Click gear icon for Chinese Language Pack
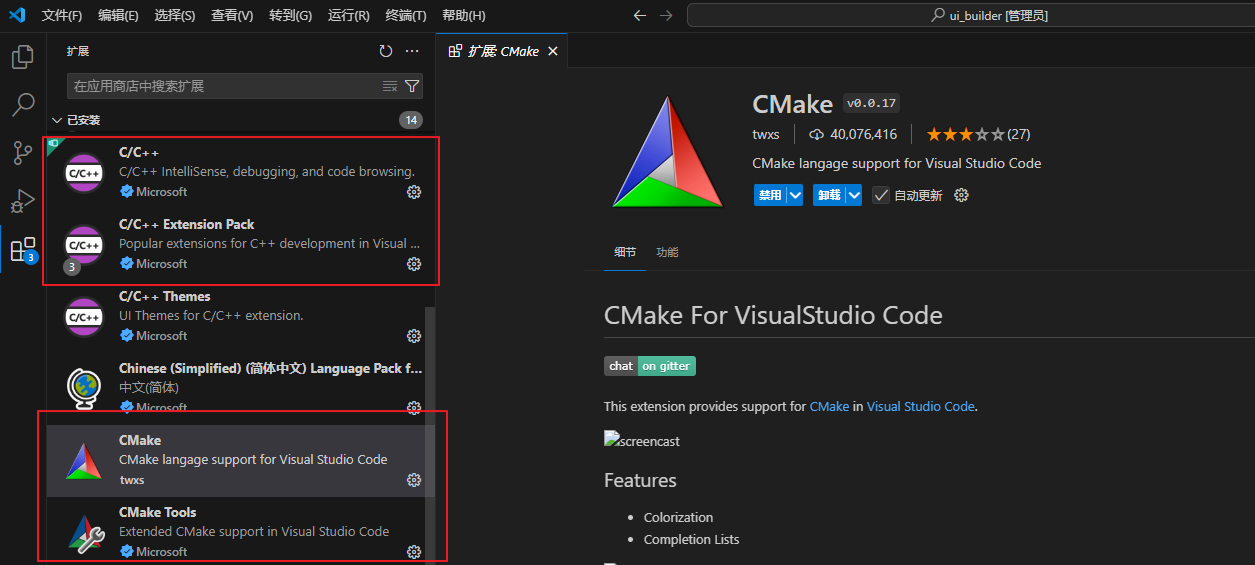 tap(414, 407)
